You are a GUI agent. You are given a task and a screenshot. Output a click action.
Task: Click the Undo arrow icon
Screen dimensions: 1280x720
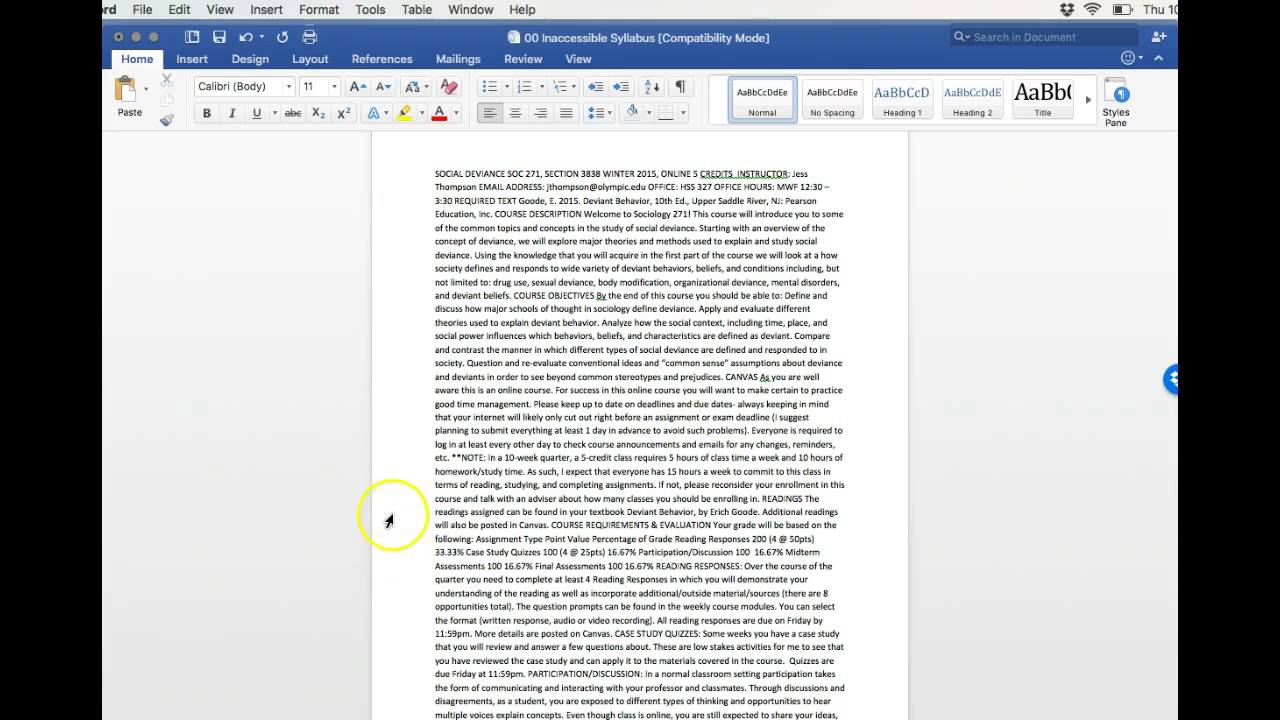246,37
